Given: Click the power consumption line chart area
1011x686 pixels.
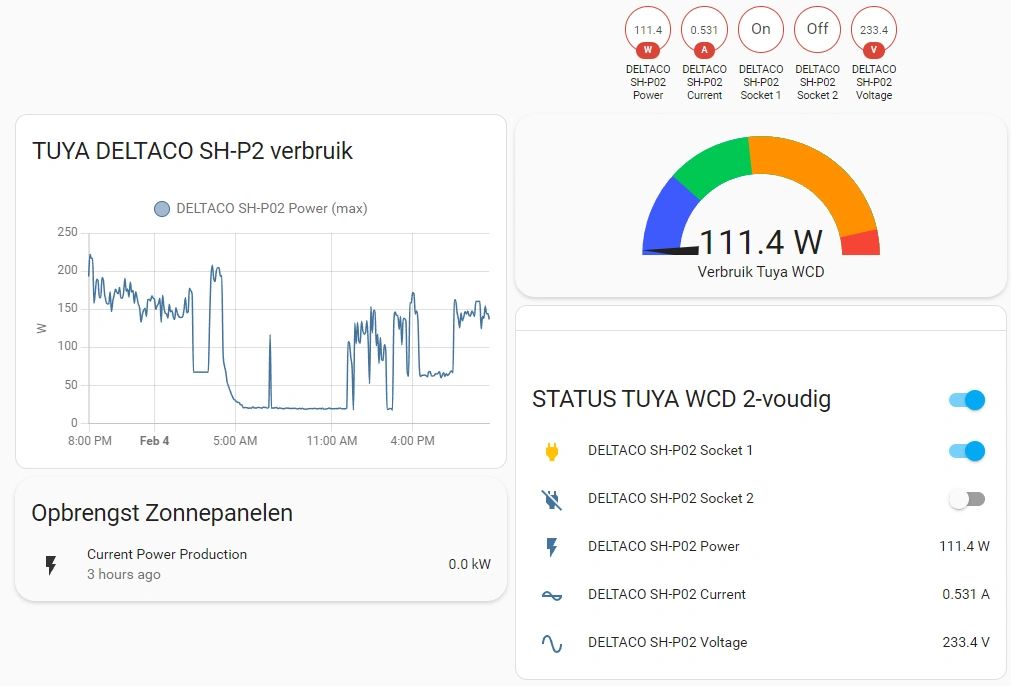Looking at the screenshot, I should click(289, 330).
